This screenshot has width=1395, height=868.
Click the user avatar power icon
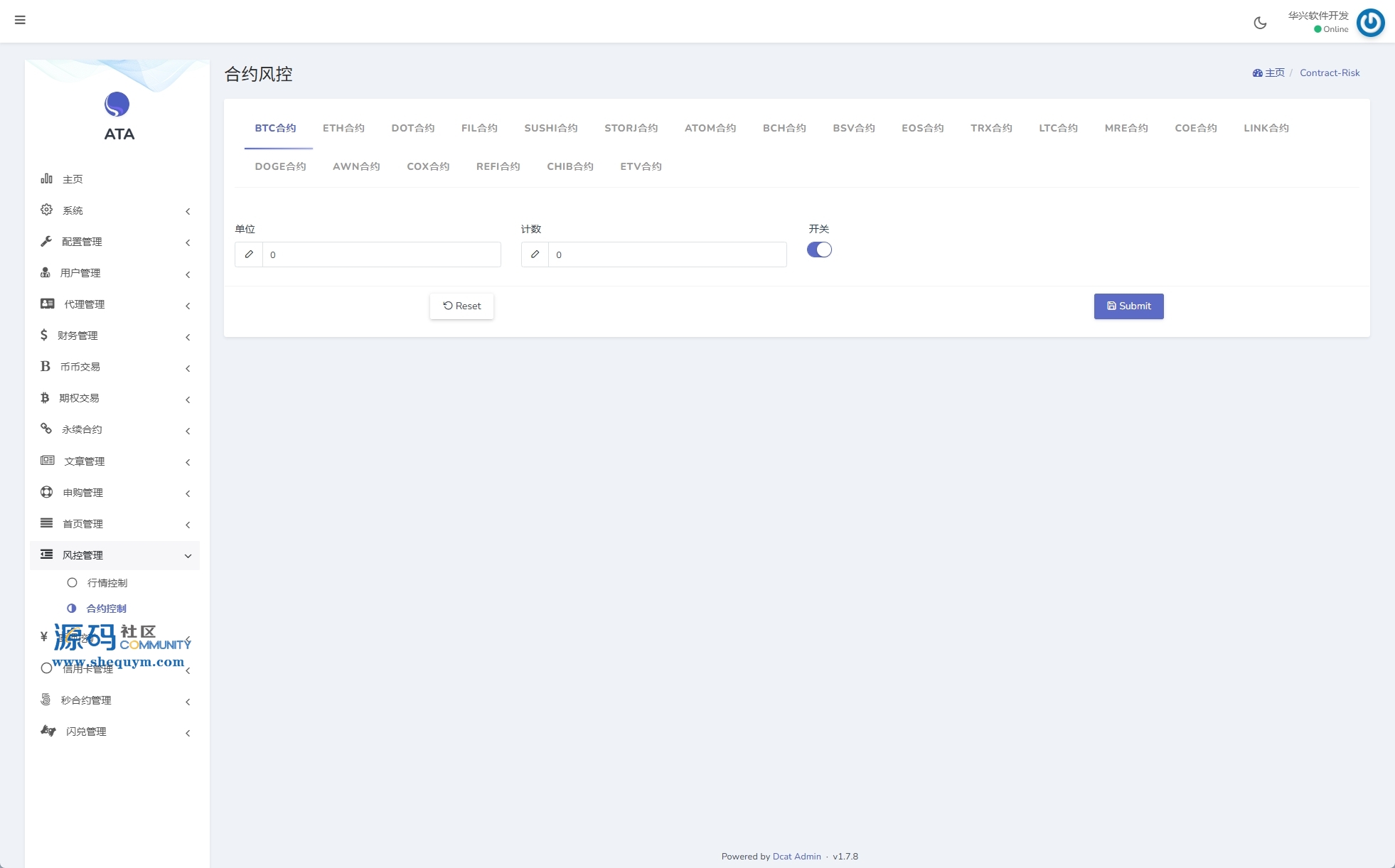(1370, 23)
